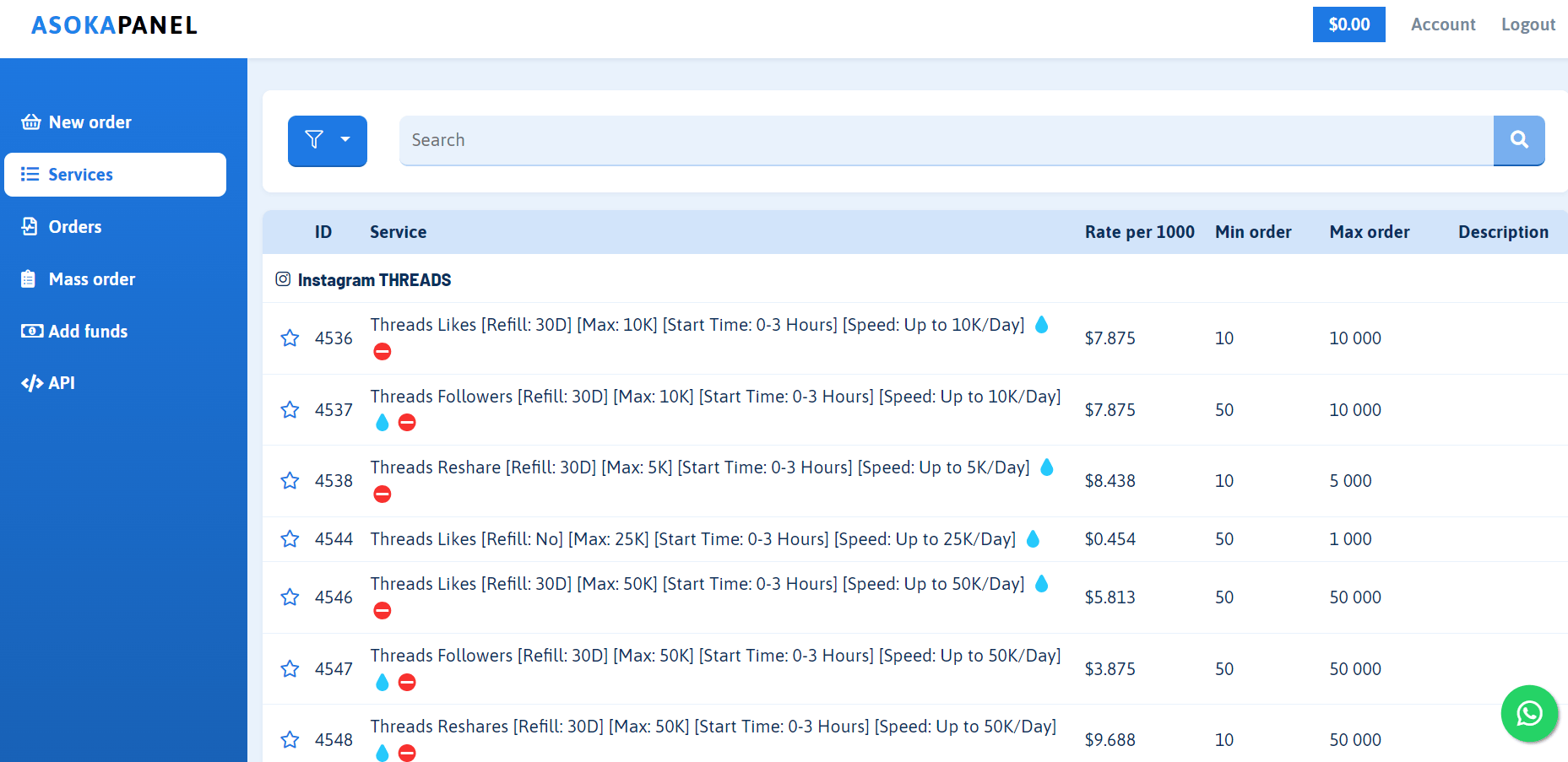Toggle favorite star for service 4544
The image size is (1568, 762).
290,539
